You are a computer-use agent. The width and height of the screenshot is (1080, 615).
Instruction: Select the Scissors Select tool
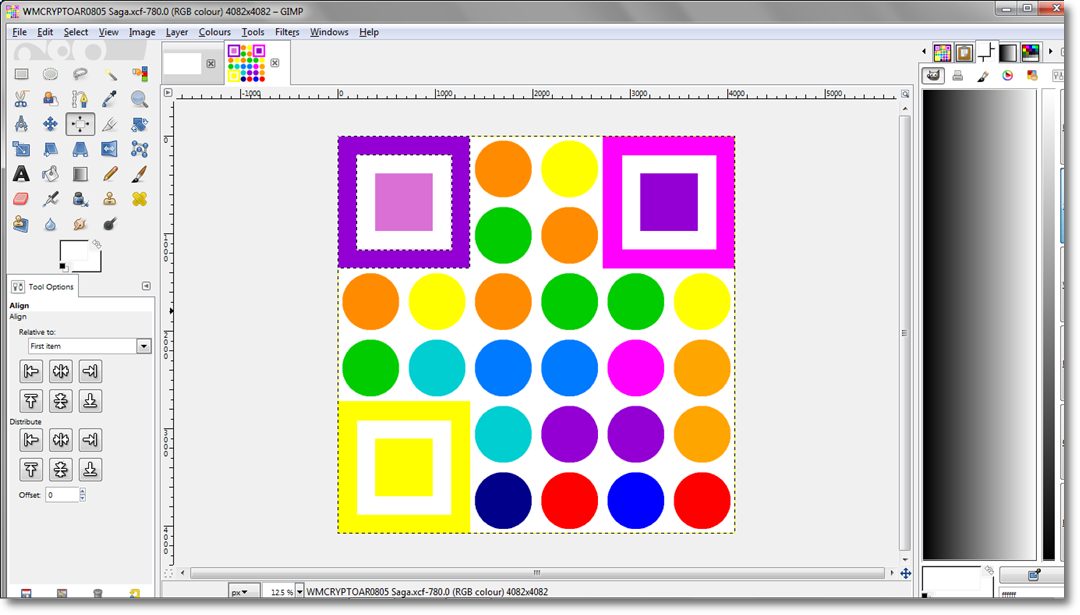coord(21,99)
